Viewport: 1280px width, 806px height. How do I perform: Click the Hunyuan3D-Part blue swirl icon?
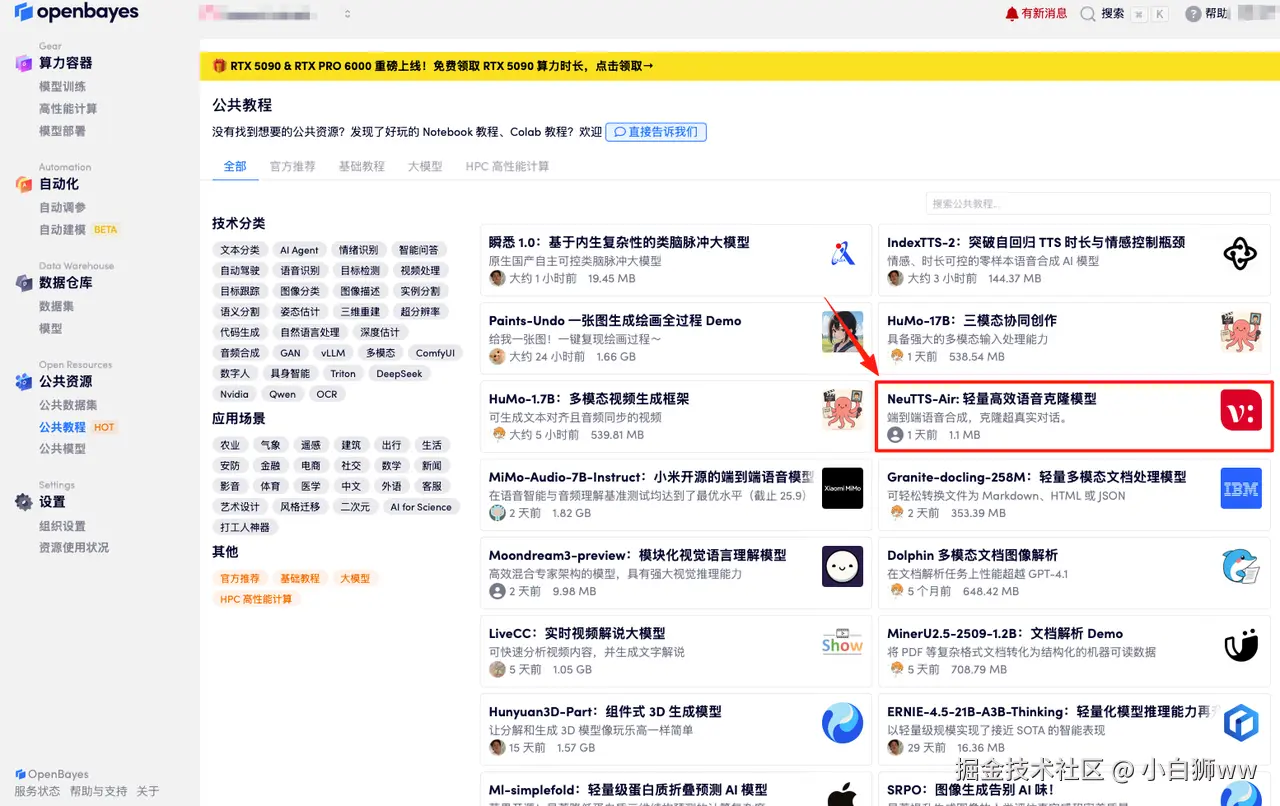(x=843, y=723)
